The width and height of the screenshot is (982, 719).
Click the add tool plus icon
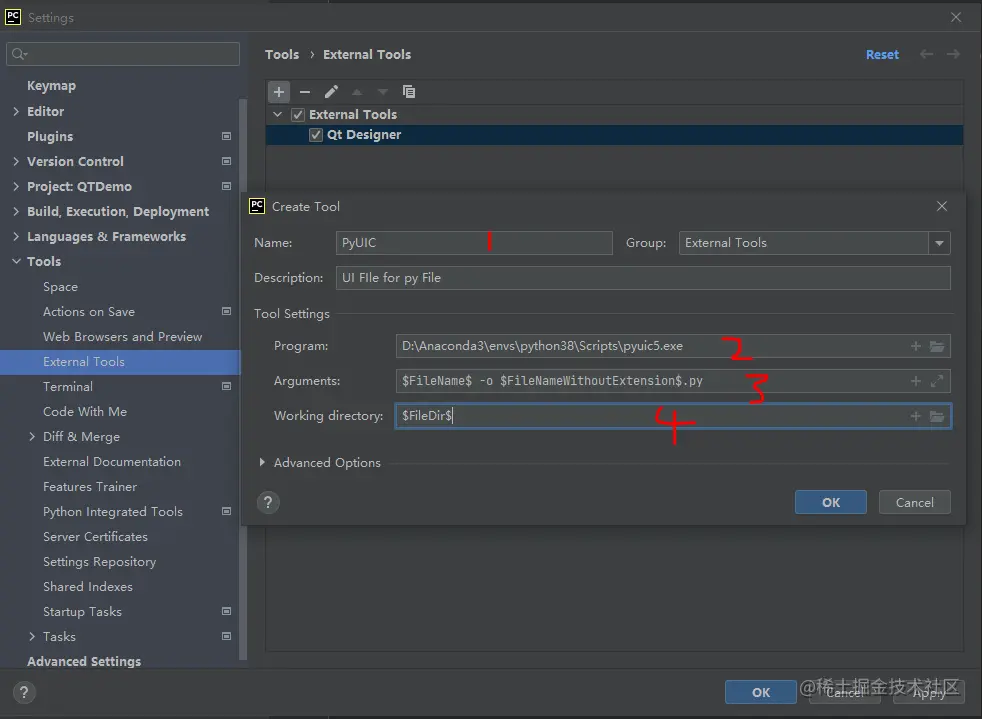pyautogui.click(x=279, y=92)
